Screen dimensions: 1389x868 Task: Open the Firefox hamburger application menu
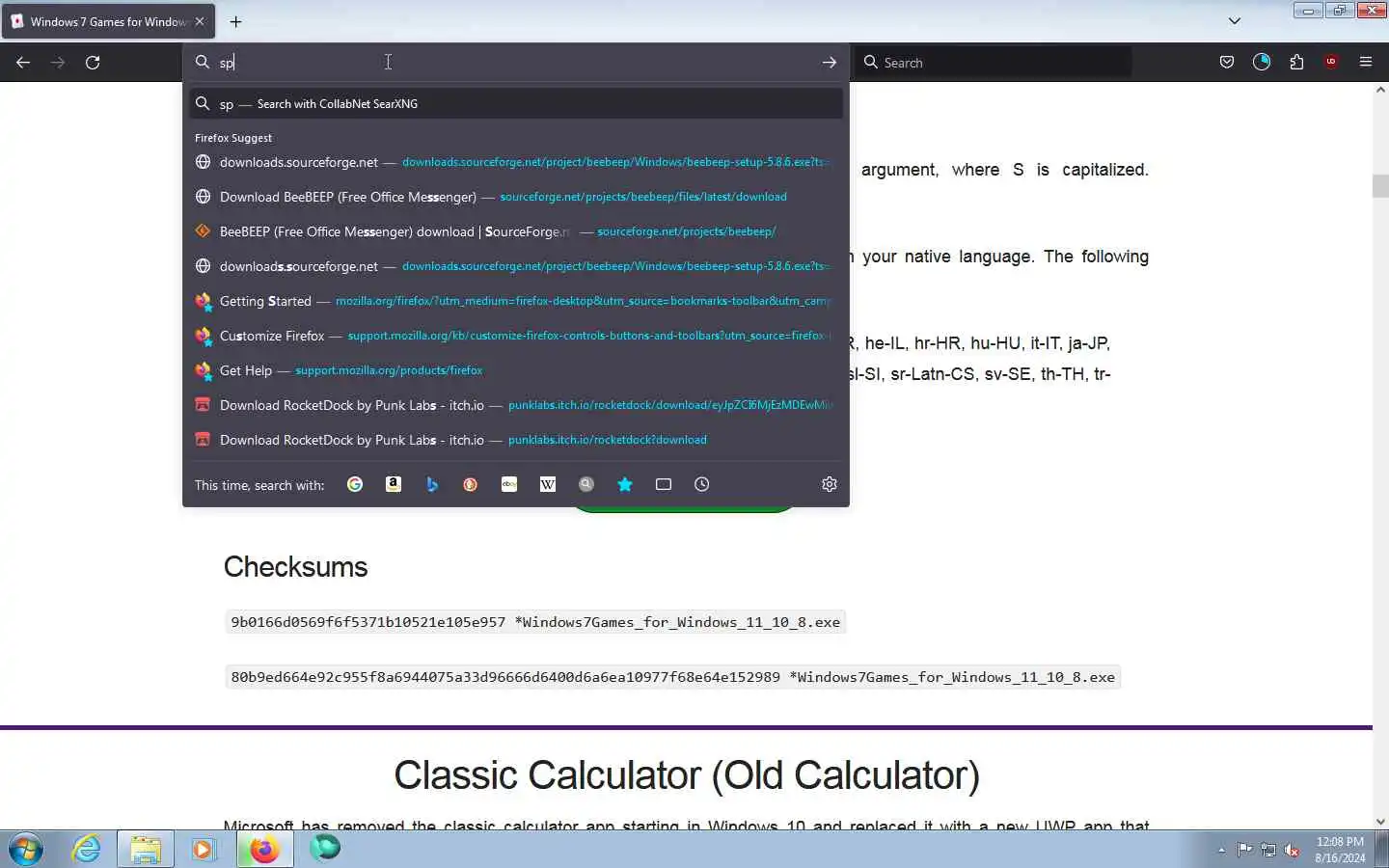(x=1366, y=62)
